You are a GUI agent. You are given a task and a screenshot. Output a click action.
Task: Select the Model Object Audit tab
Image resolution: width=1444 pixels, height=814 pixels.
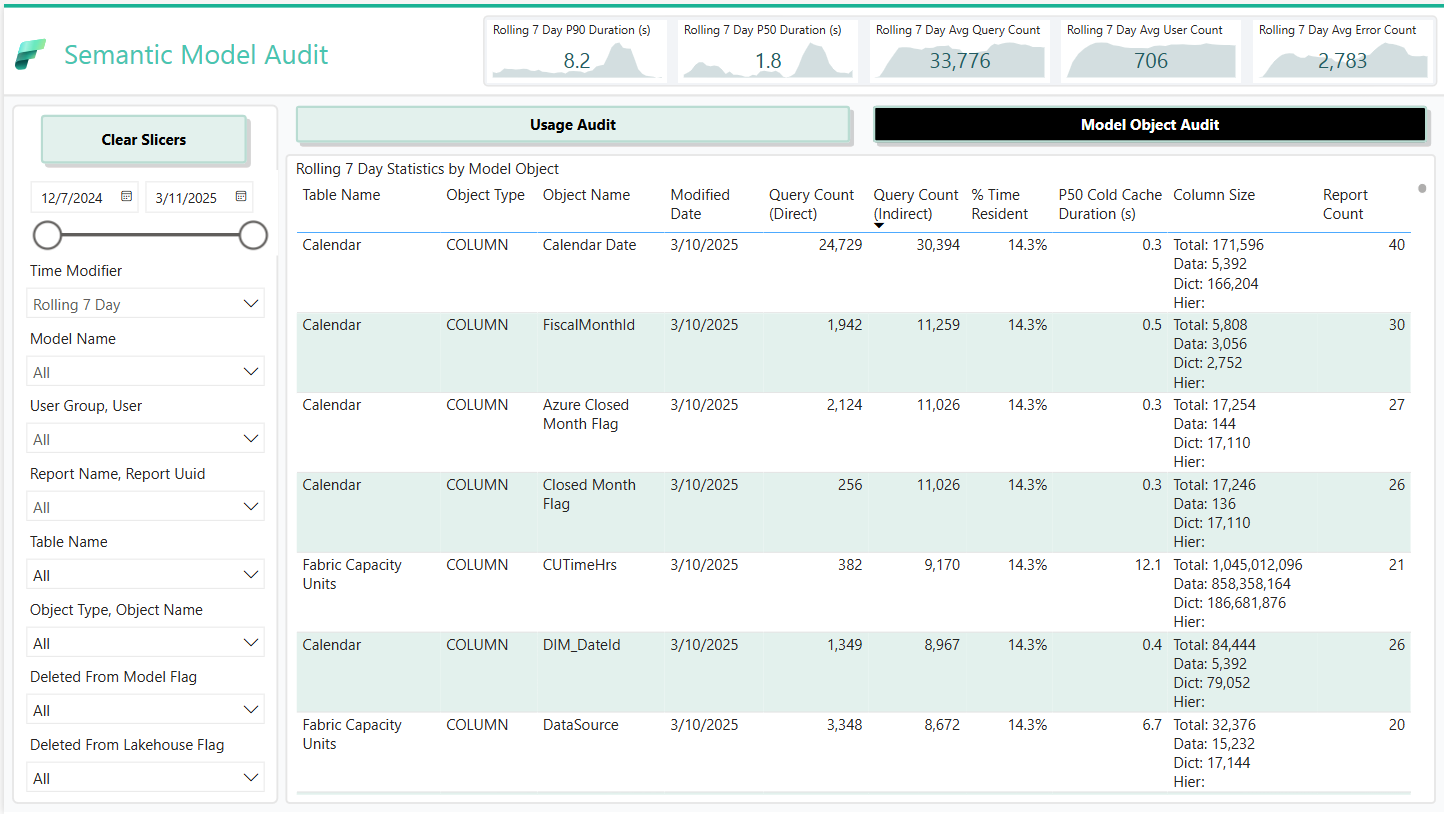click(x=1149, y=124)
